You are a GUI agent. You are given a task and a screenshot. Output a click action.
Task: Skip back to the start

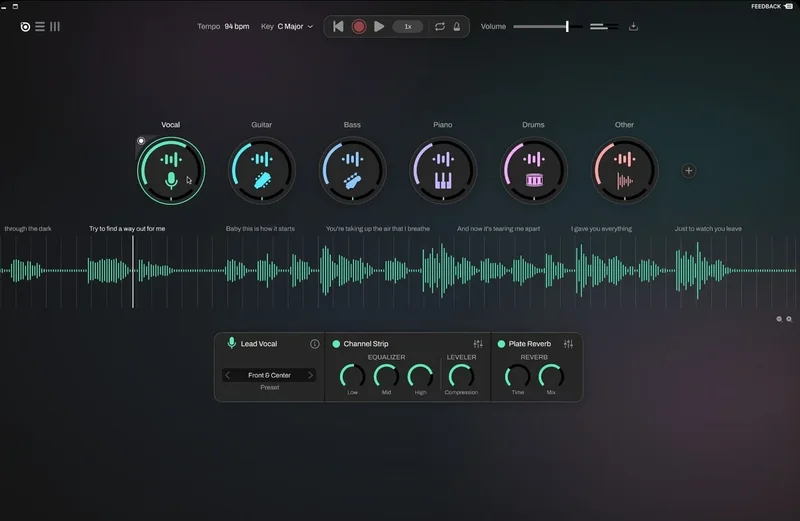(338, 27)
